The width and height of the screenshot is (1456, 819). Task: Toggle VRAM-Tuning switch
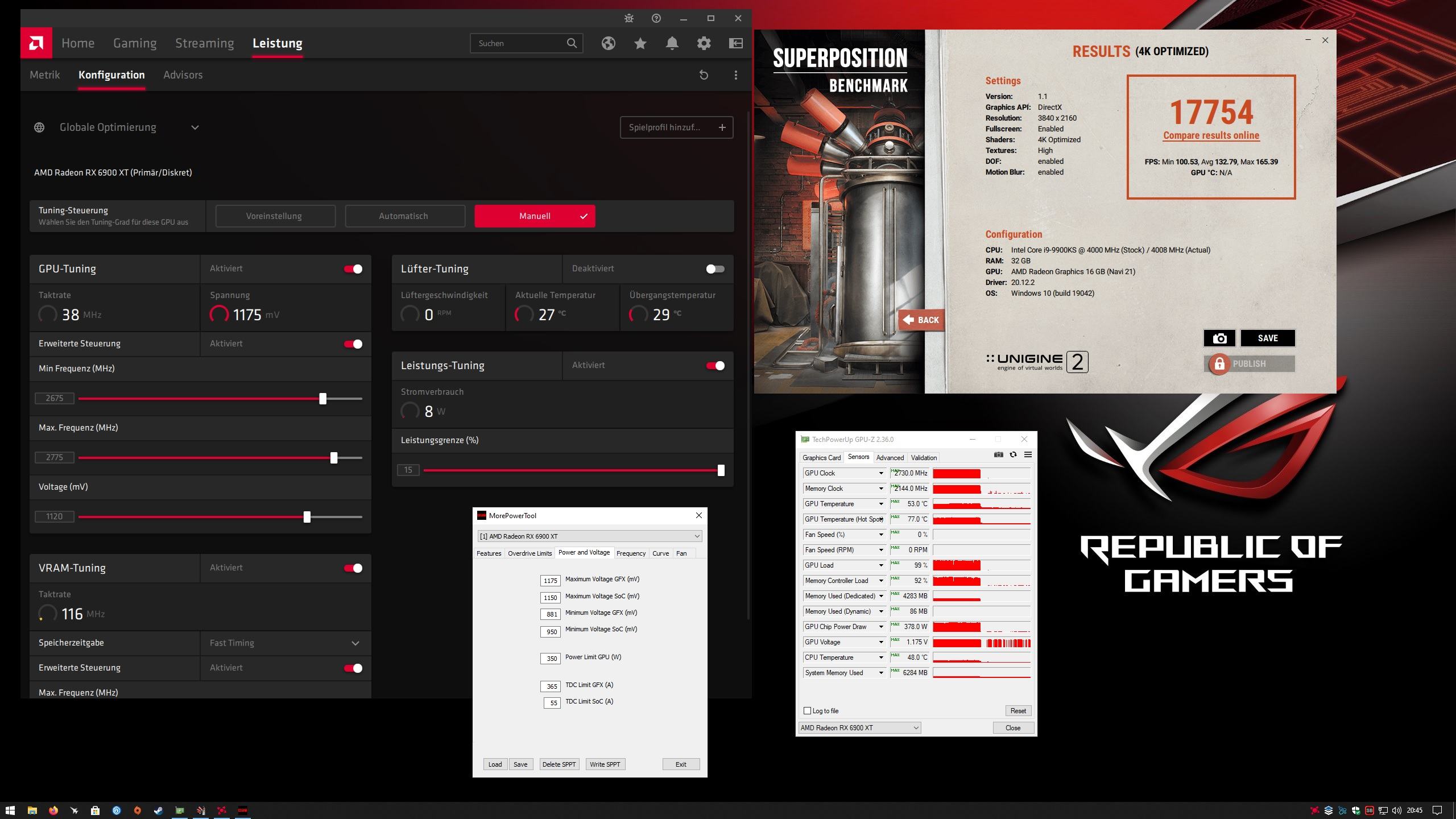[353, 568]
